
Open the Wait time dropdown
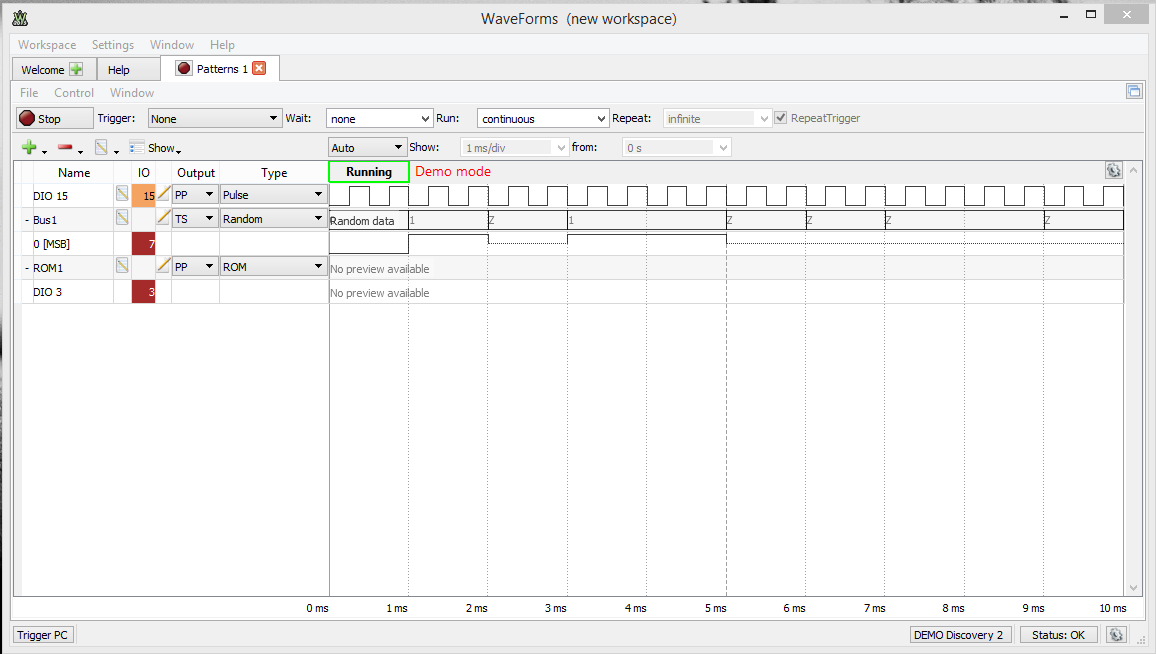coord(379,119)
